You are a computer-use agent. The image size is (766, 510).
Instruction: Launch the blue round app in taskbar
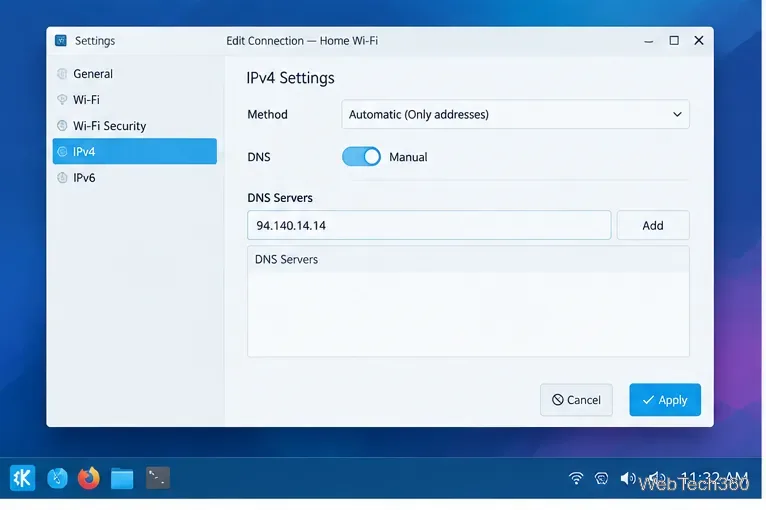click(57, 478)
